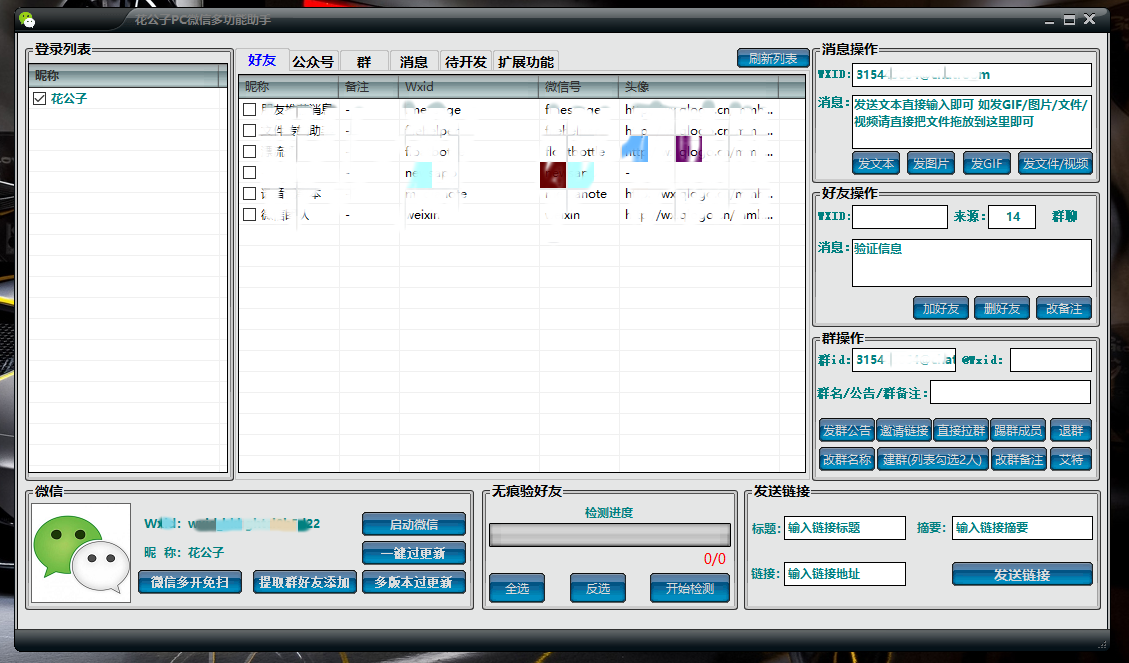Check the box for the row with '-' avatar
The image size is (1129, 663).
point(250,173)
